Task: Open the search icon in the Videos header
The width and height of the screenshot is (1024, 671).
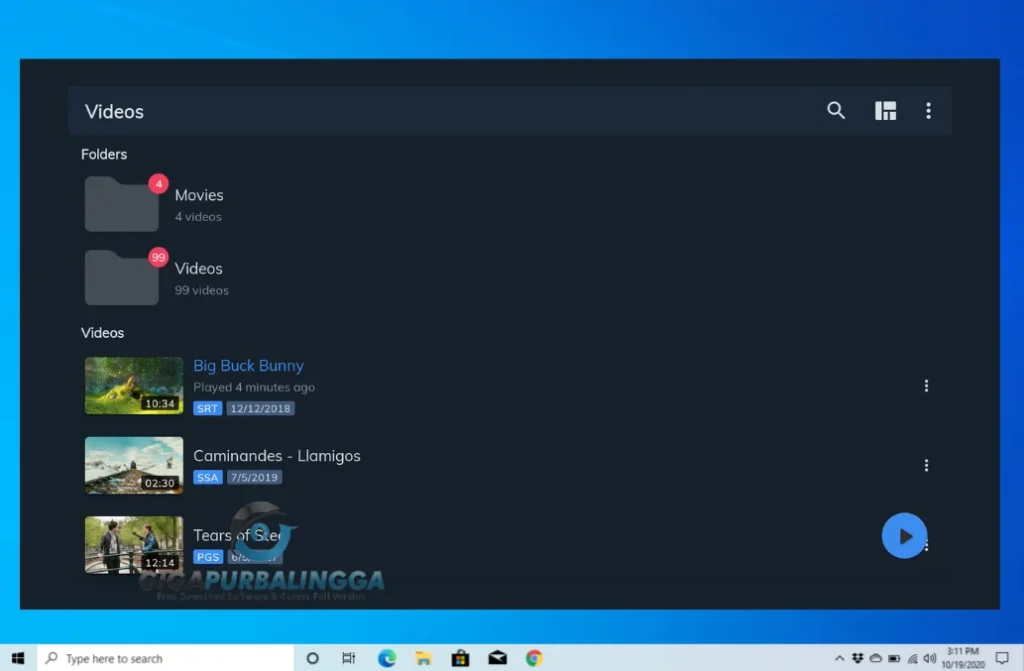Action: click(836, 111)
